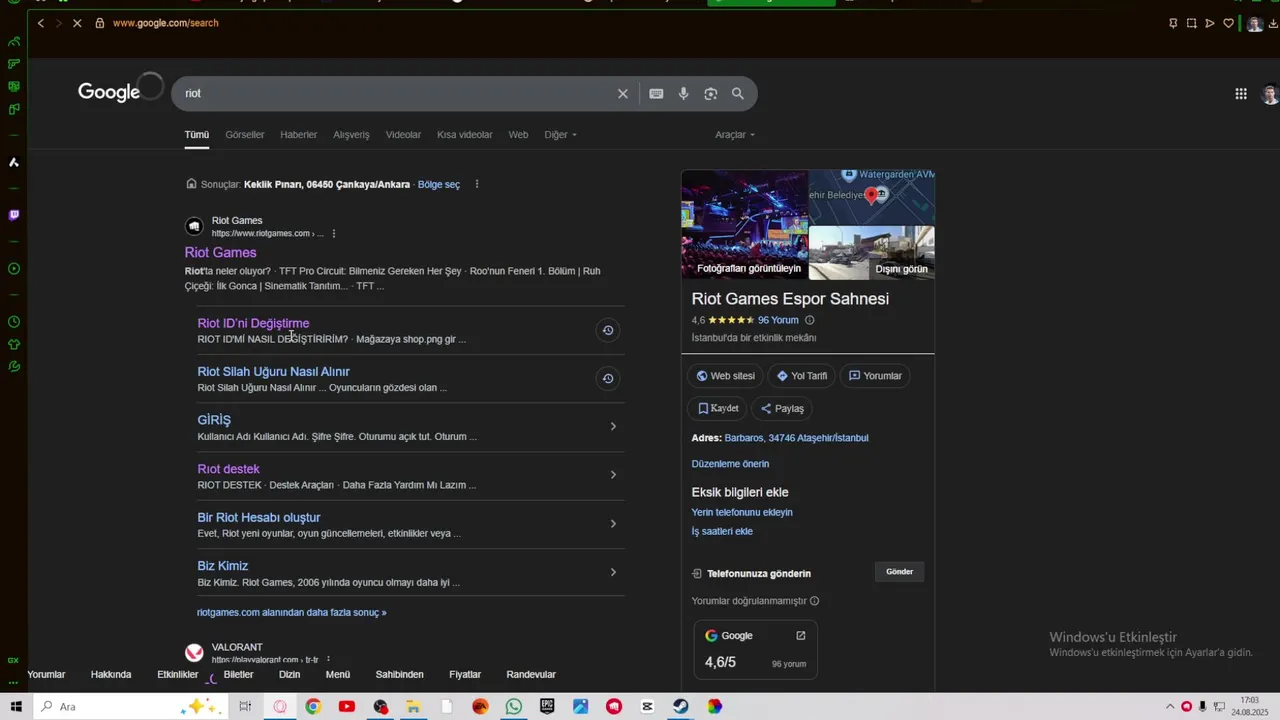Click the Windows Start button
1280x720 pixels.
coord(16,706)
